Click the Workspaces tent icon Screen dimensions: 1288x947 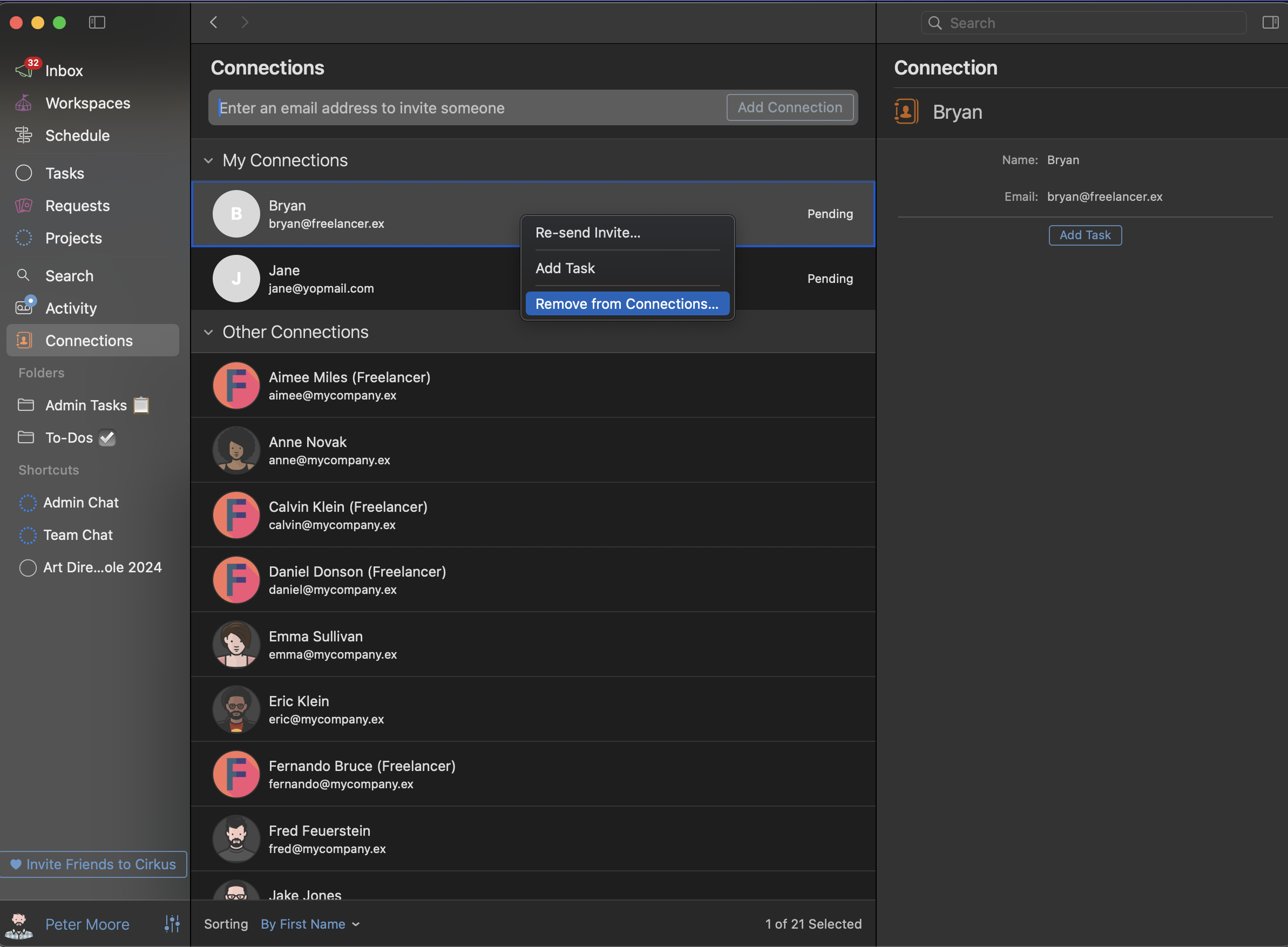coord(24,103)
